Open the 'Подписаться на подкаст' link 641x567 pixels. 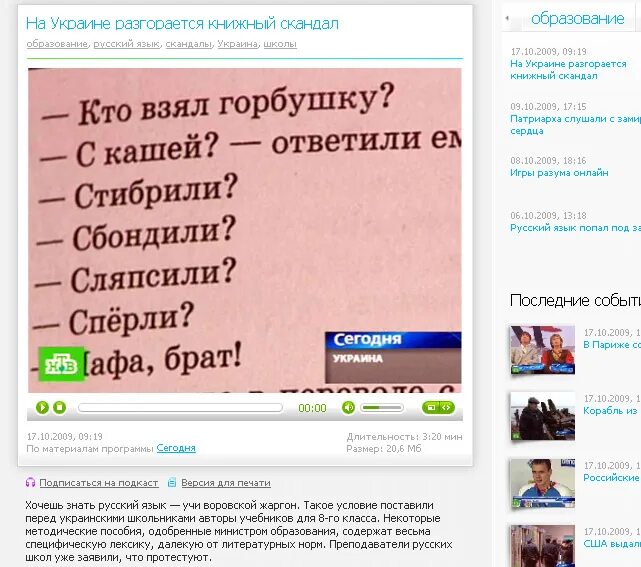[x=99, y=483]
